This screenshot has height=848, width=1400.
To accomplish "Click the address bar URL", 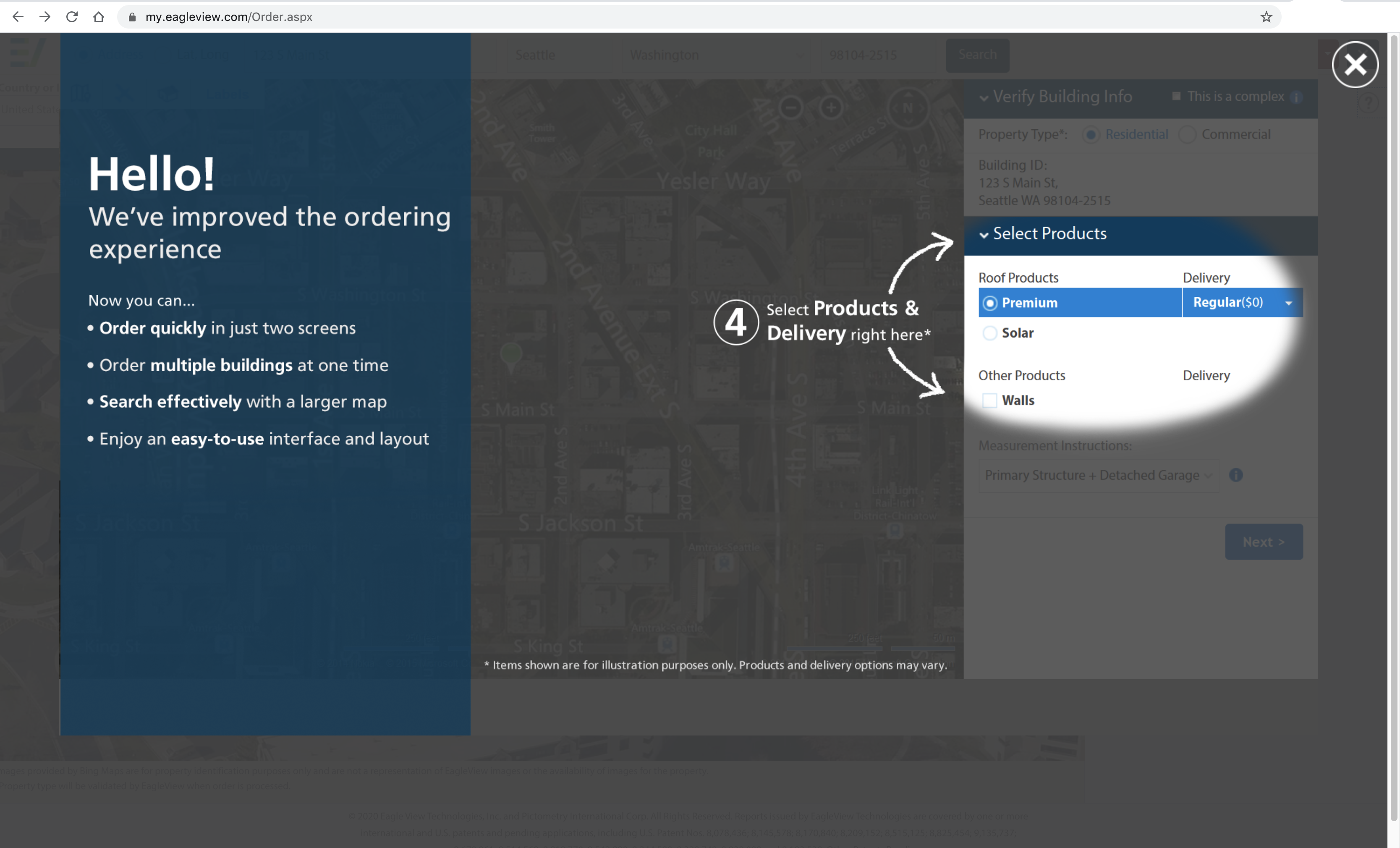I will [x=228, y=17].
